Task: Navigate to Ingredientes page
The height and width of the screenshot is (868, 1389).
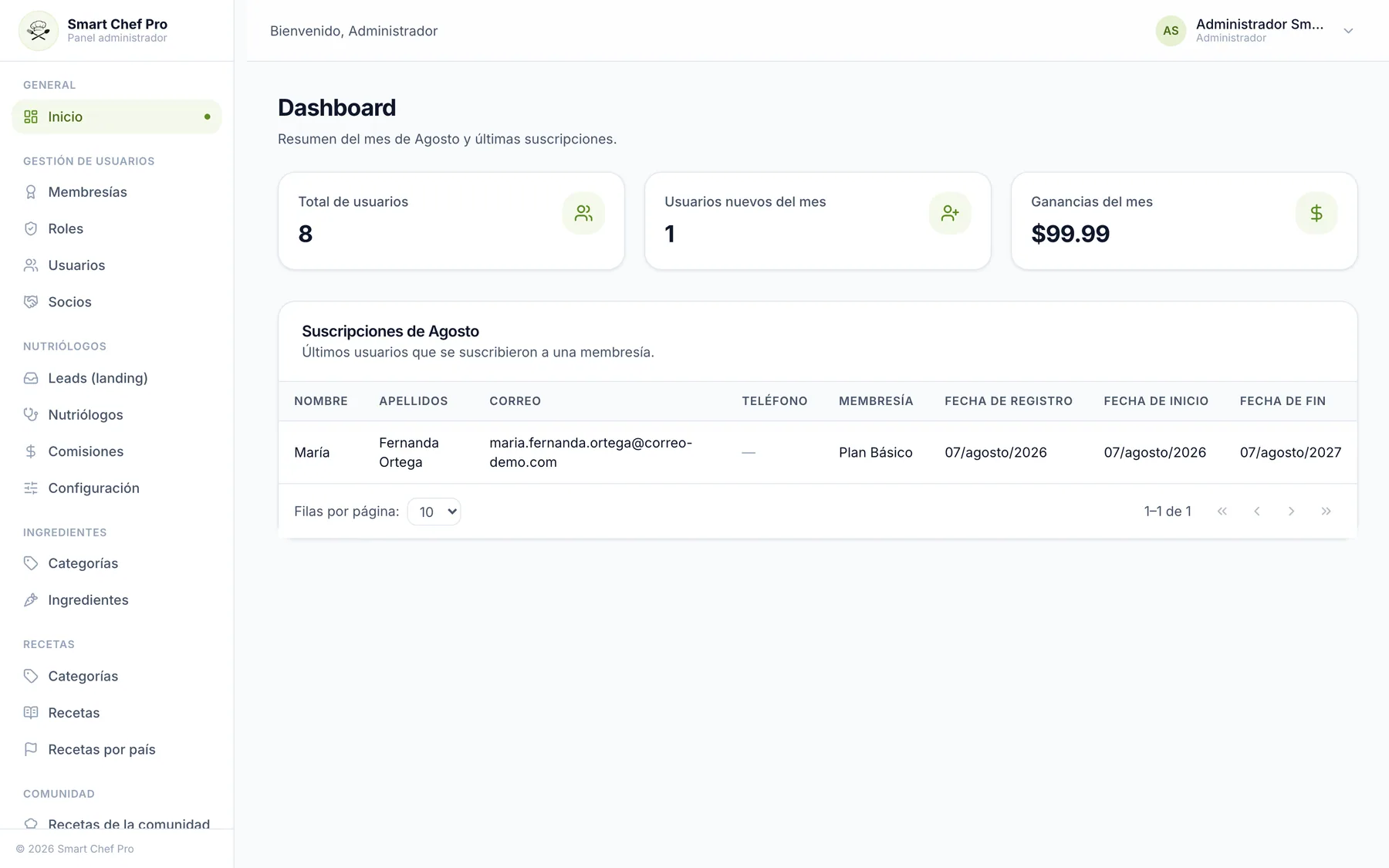Action: (117, 599)
